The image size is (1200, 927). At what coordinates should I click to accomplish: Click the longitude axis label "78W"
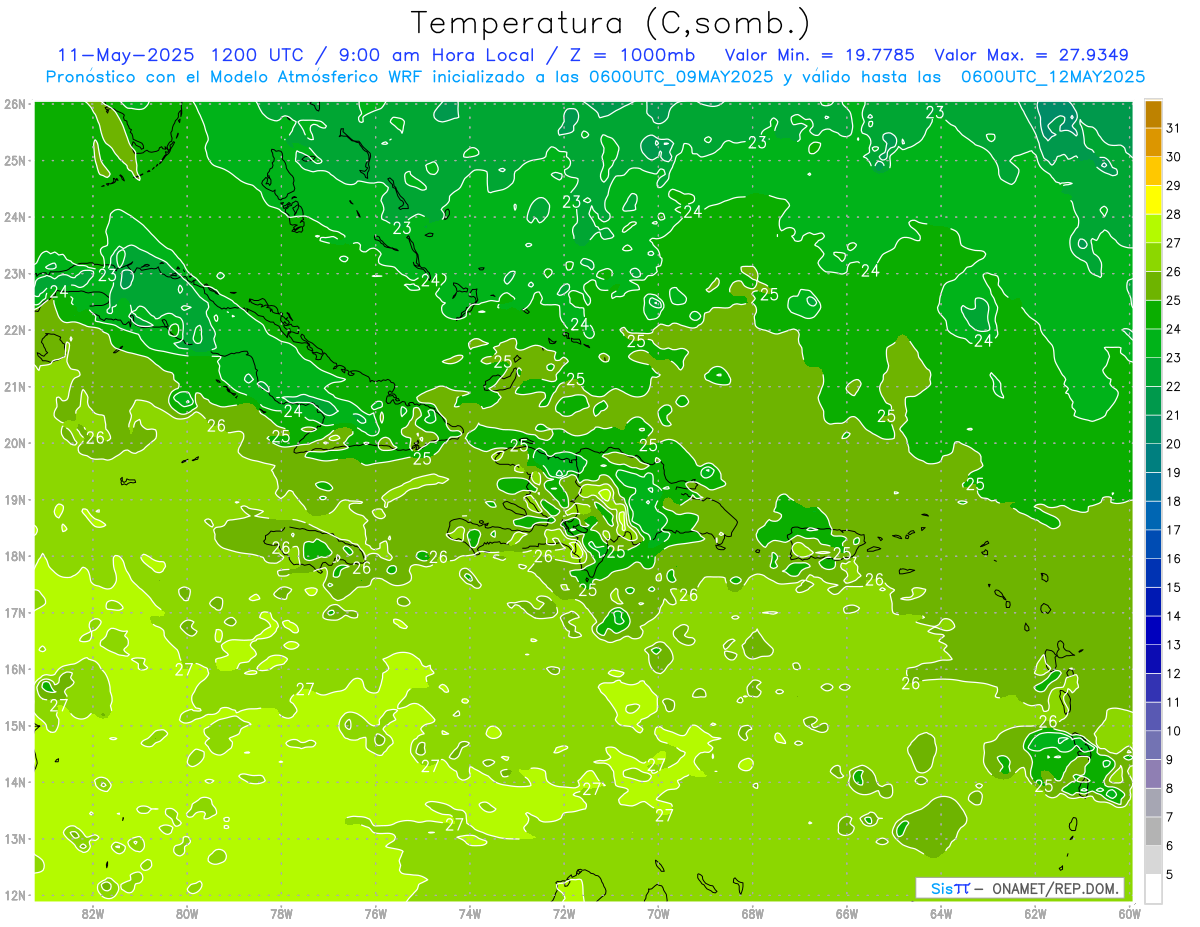pyautogui.click(x=281, y=913)
